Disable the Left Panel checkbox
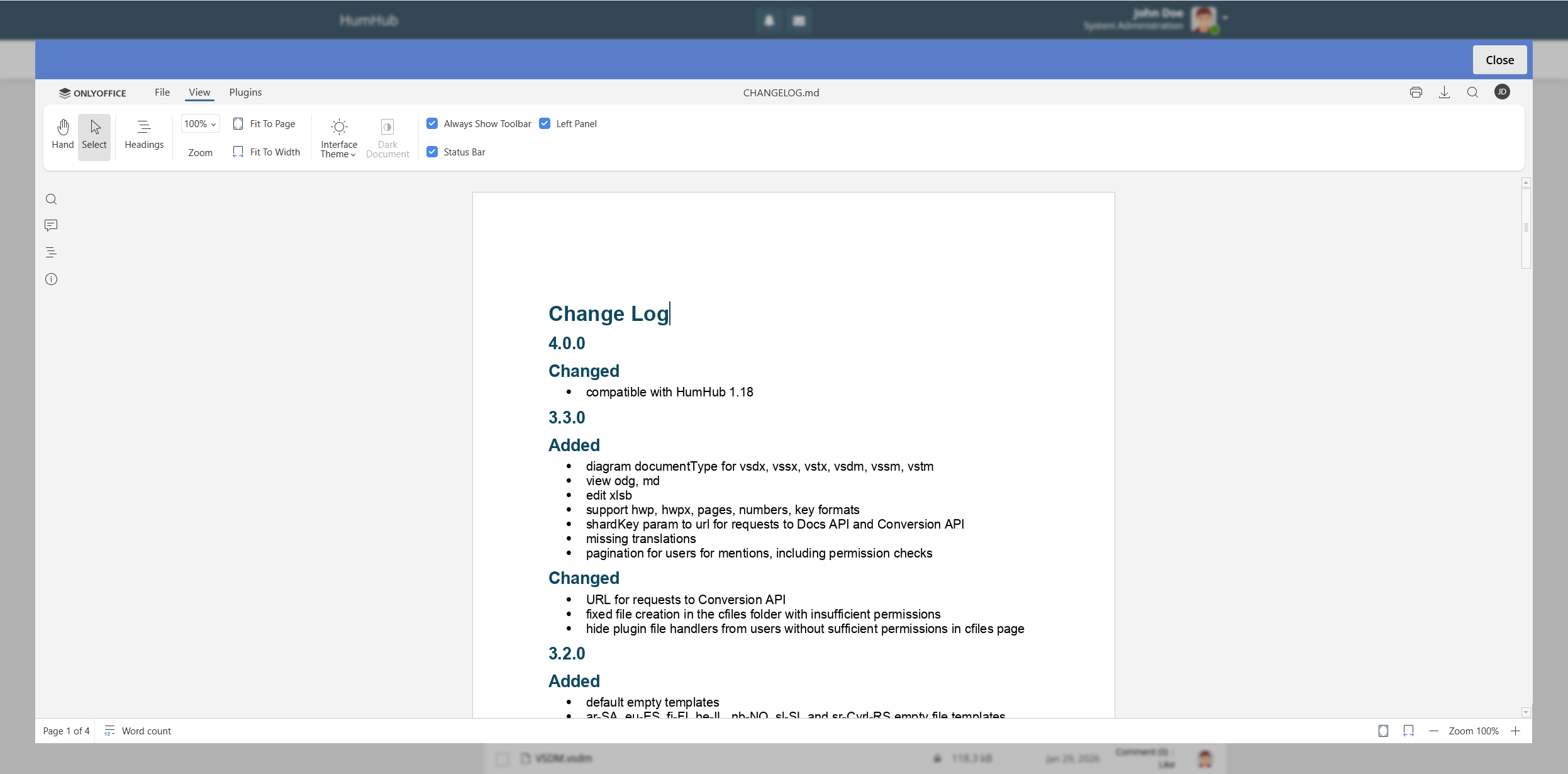Image resolution: width=1568 pixels, height=774 pixels. (x=545, y=123)
